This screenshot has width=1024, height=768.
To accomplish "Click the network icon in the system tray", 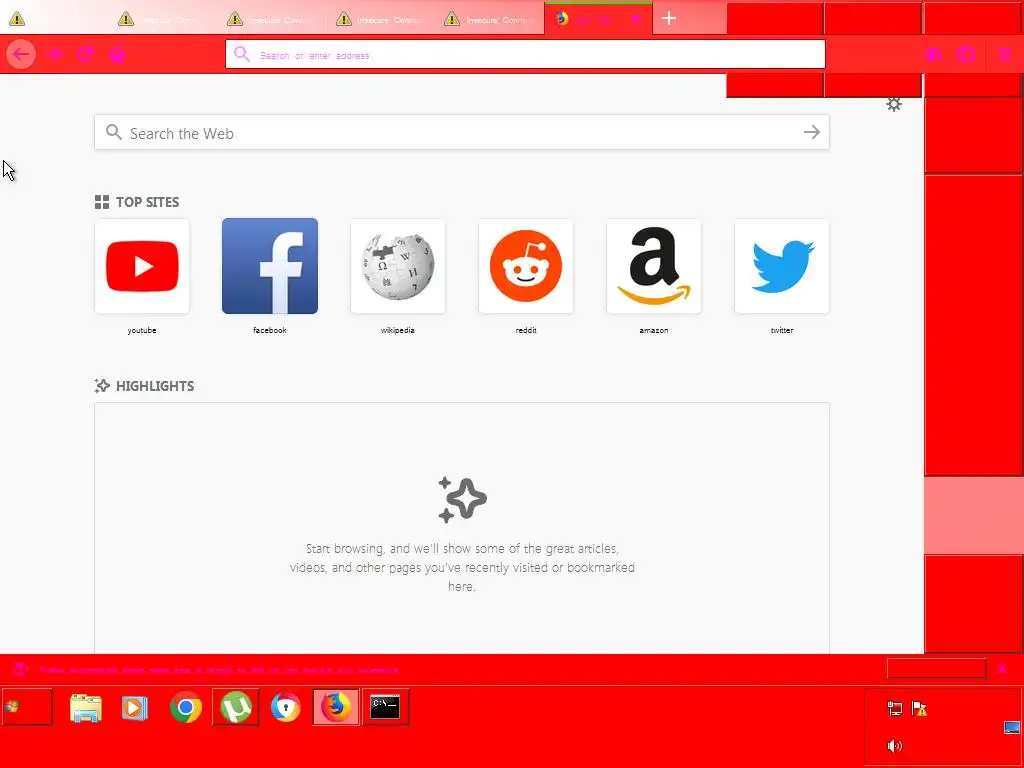I will (895, 709).
